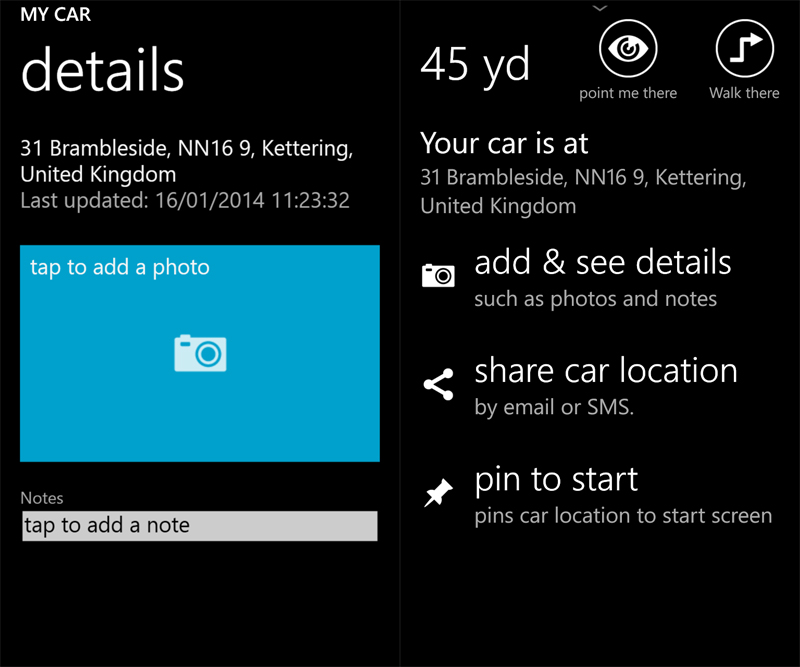Screen dimensions: 800x667
Task: Expand the app bar chevron above the icons
Action: point(601,8)
